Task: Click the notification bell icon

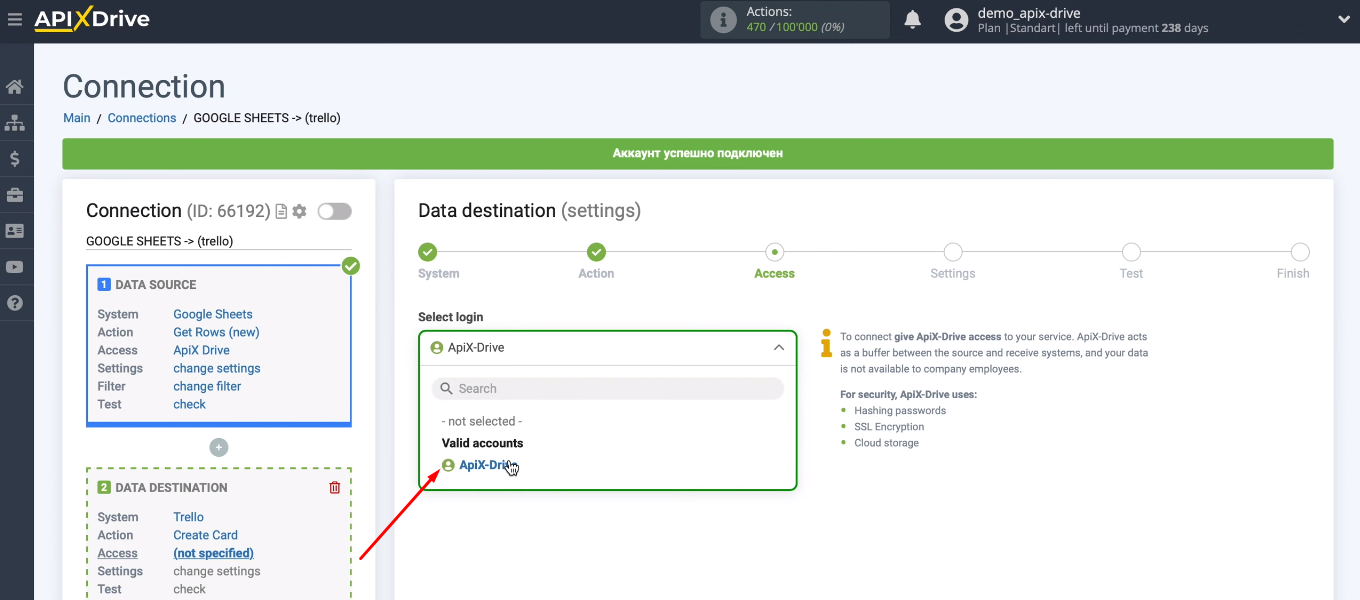Action: pyautogui.click(x=912, y=20)
